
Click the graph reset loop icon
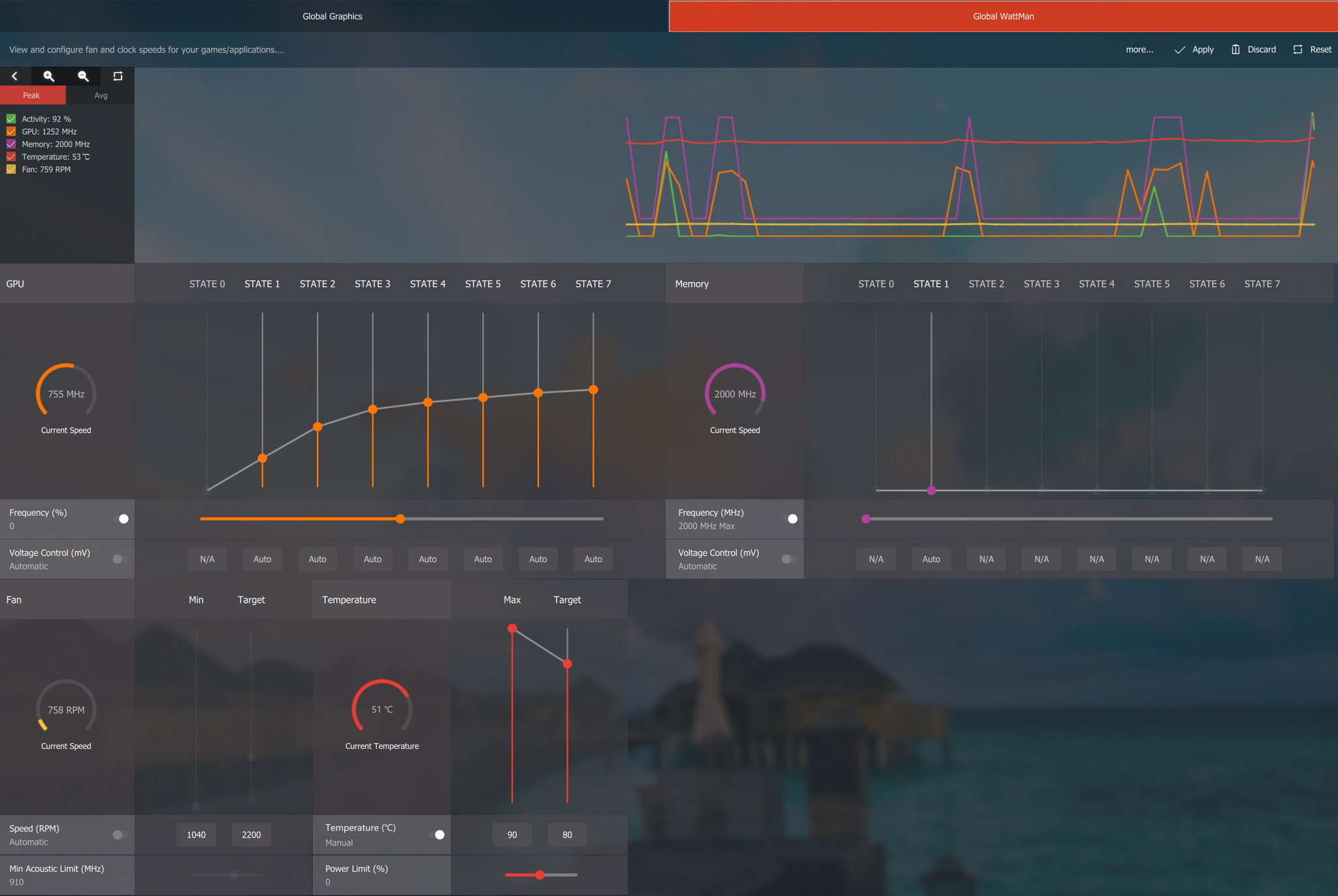118,76
